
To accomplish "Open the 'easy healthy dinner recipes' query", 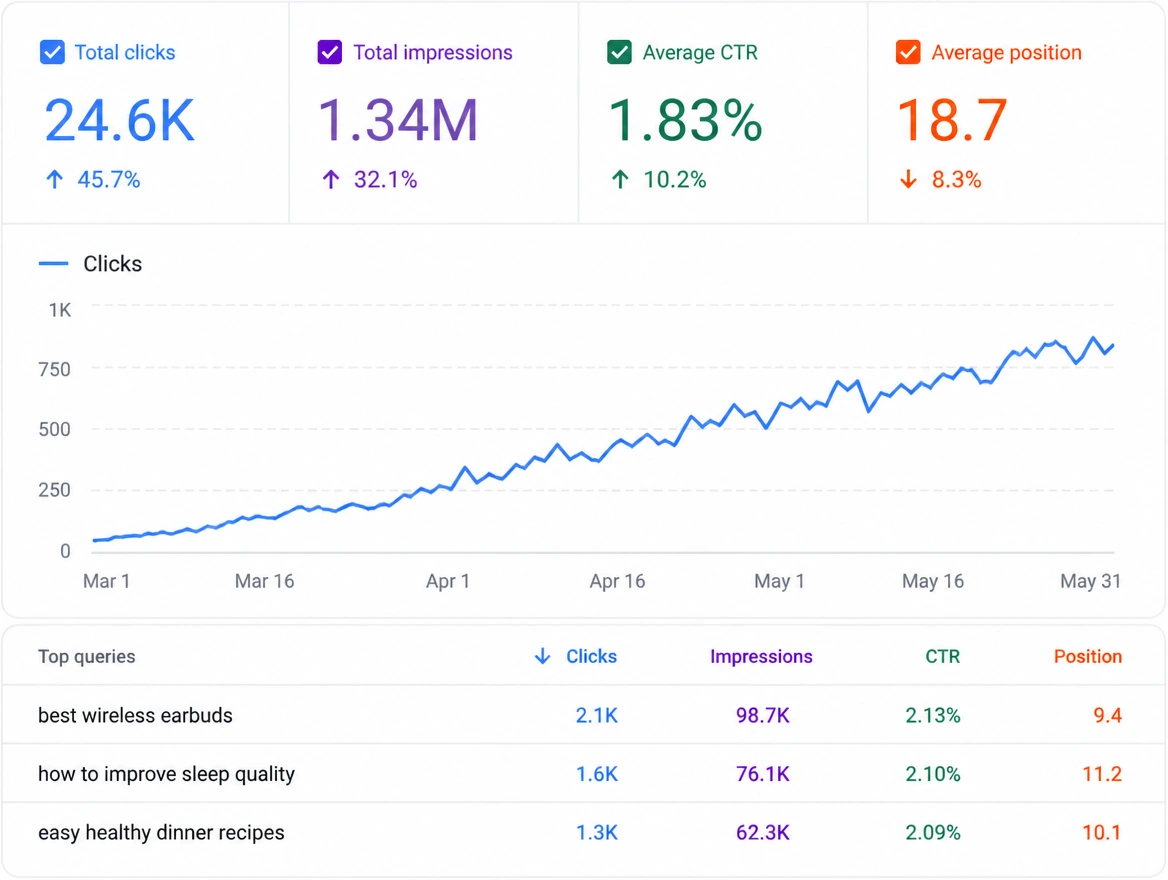I will coord(161,832).
